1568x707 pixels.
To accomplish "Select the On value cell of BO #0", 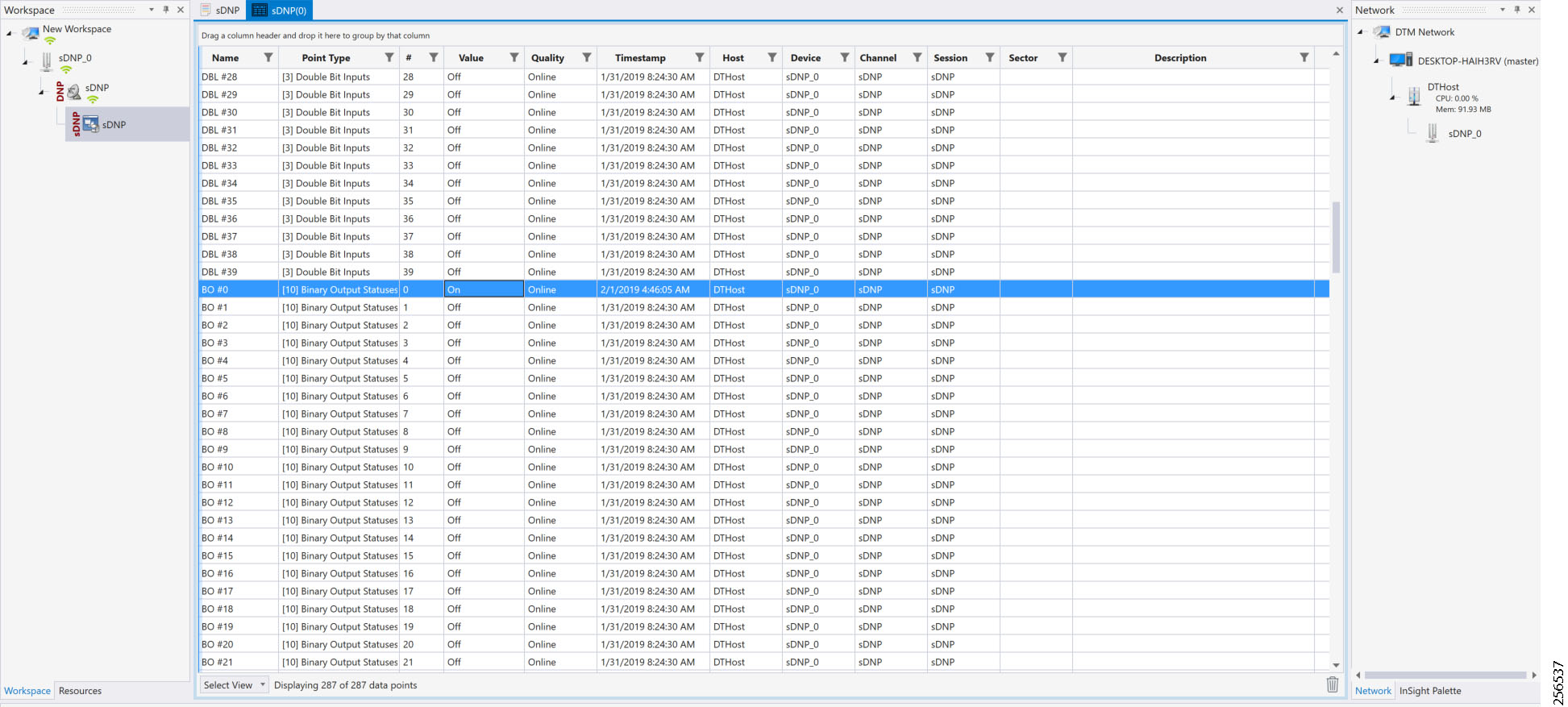I will [484, 289].
